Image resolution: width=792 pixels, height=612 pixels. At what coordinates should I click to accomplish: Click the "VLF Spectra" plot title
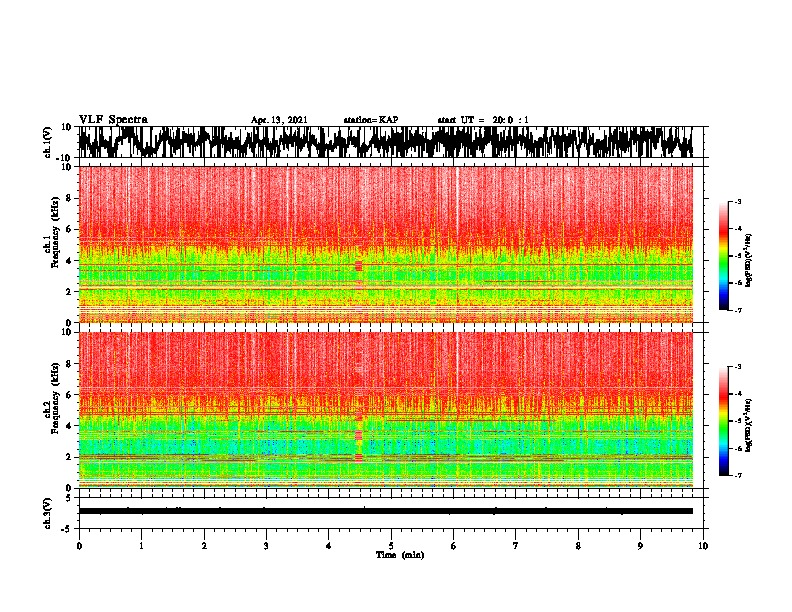coord(113,120)
